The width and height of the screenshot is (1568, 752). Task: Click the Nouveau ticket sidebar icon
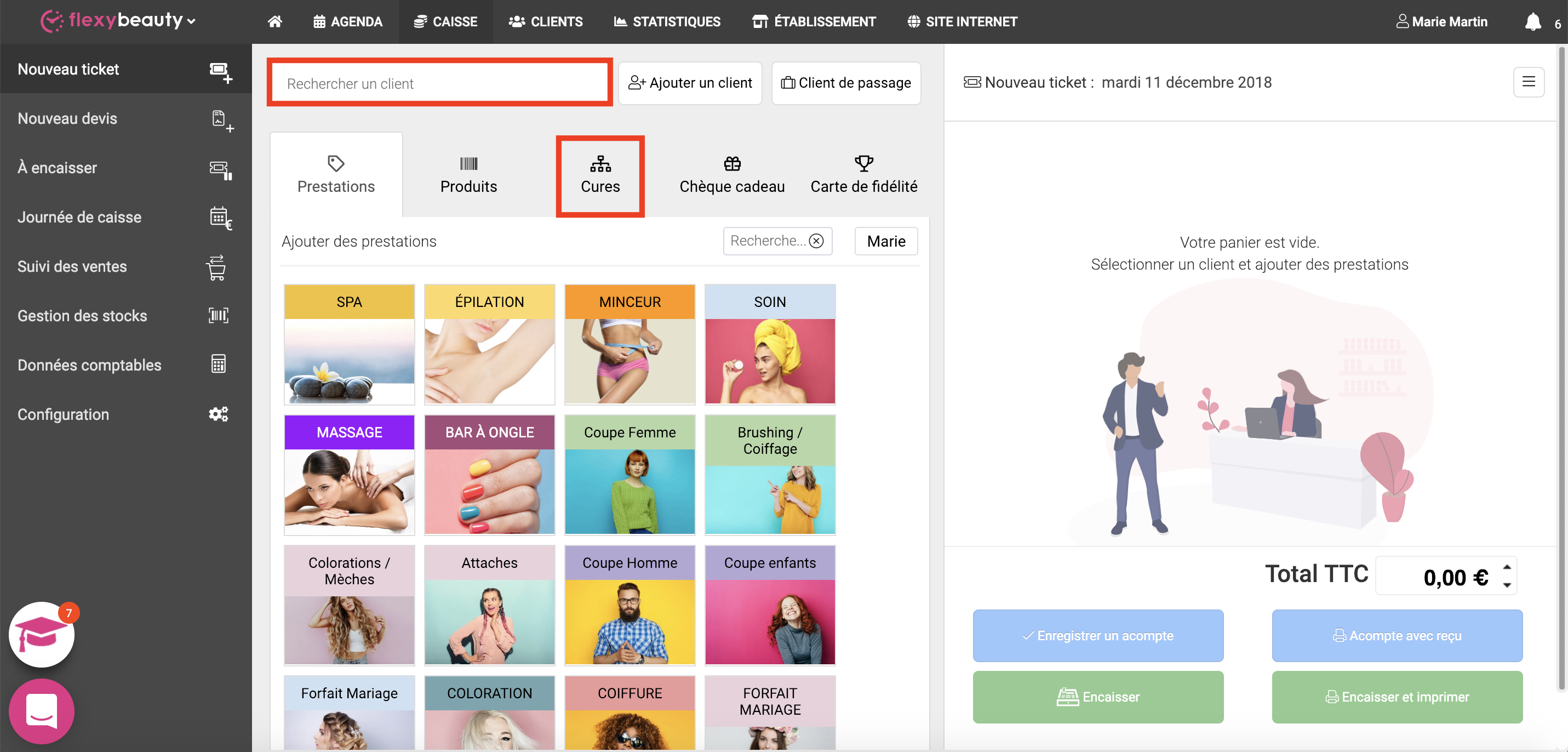pyautogui.click(x=220, y=72)
